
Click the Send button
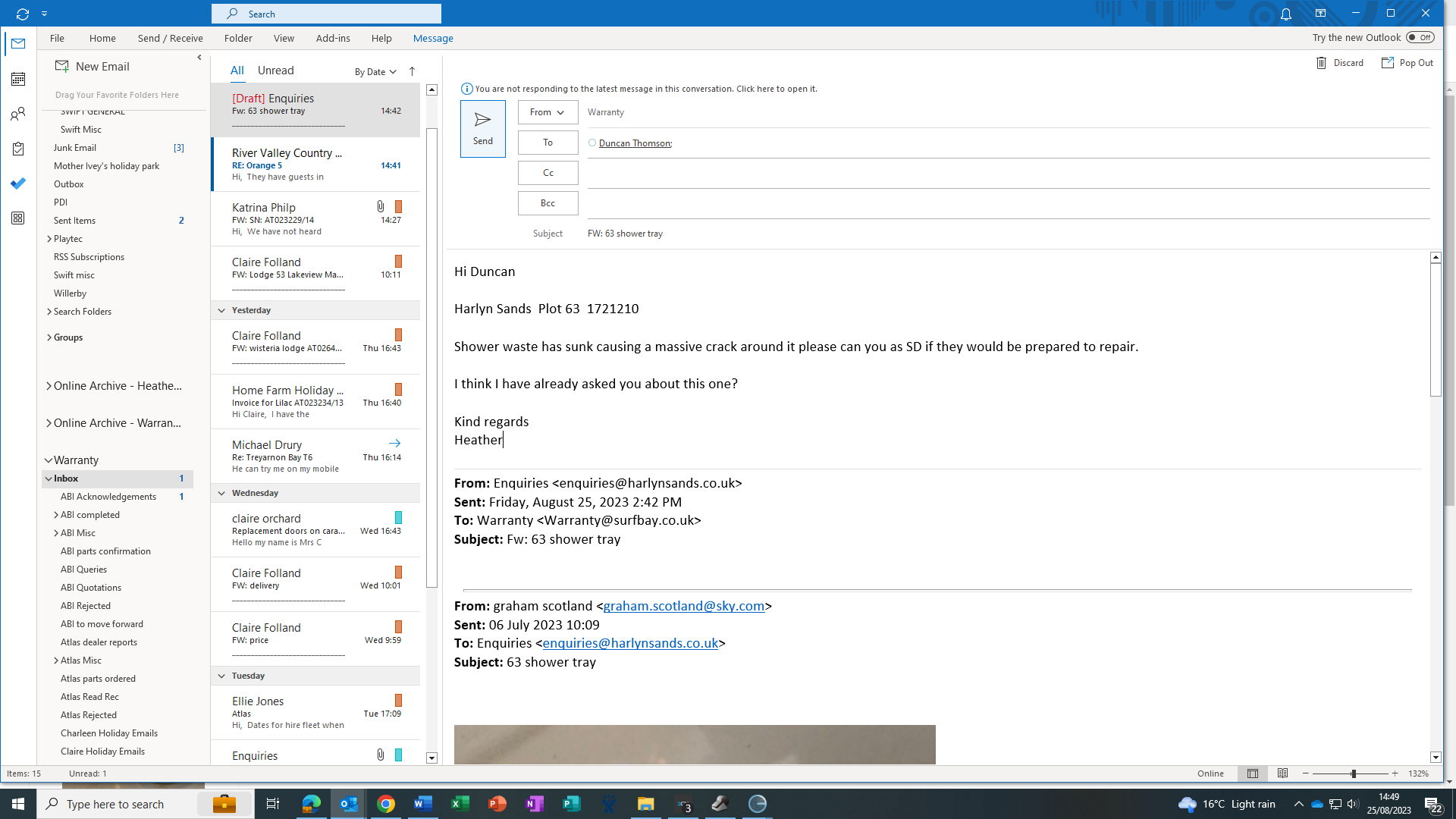[482, 129]
